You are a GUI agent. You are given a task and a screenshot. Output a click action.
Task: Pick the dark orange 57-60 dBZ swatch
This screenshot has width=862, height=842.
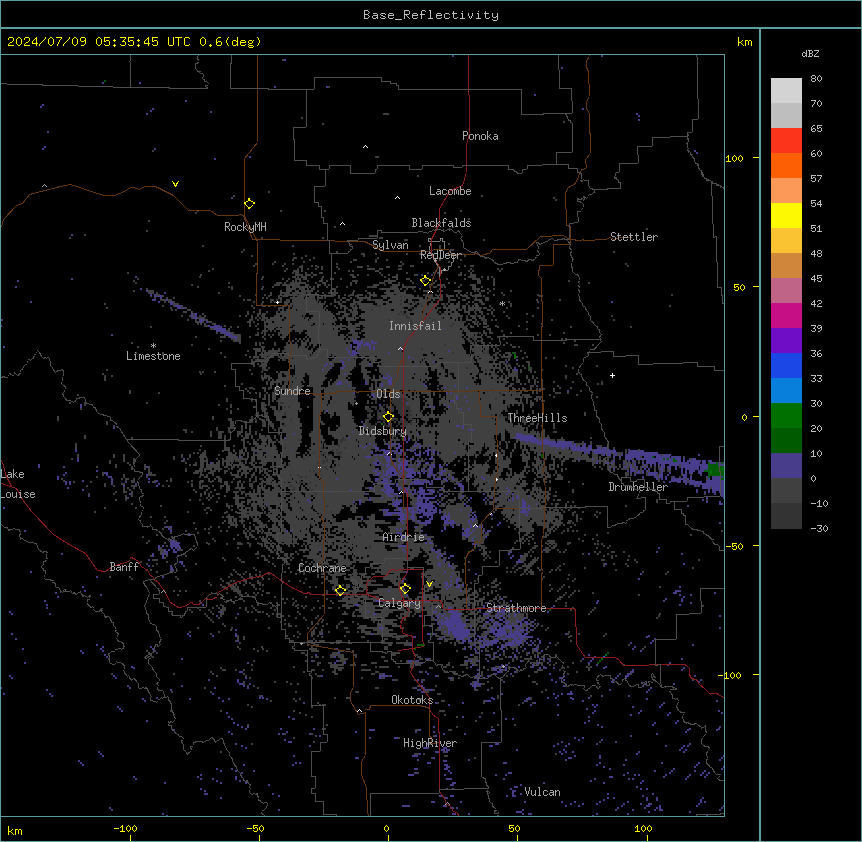tap(786, 165)
